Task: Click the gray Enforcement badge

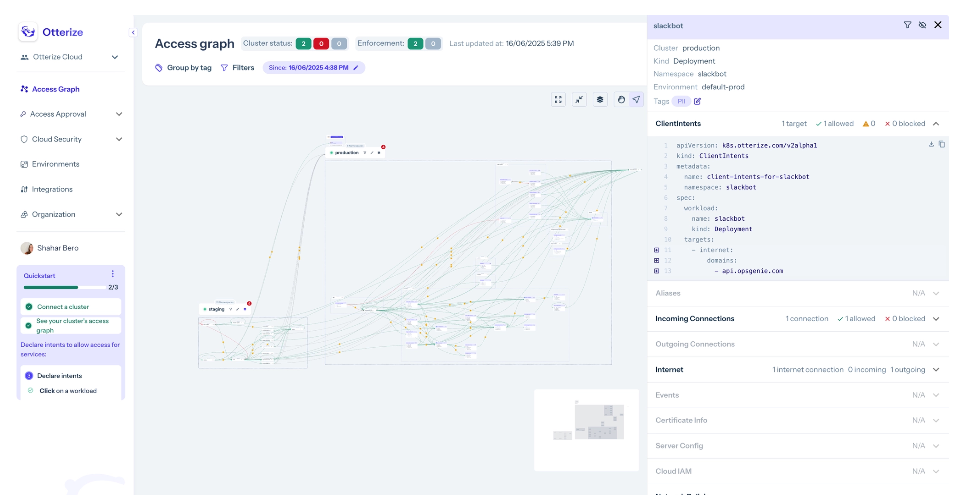Action: [433, 44]
